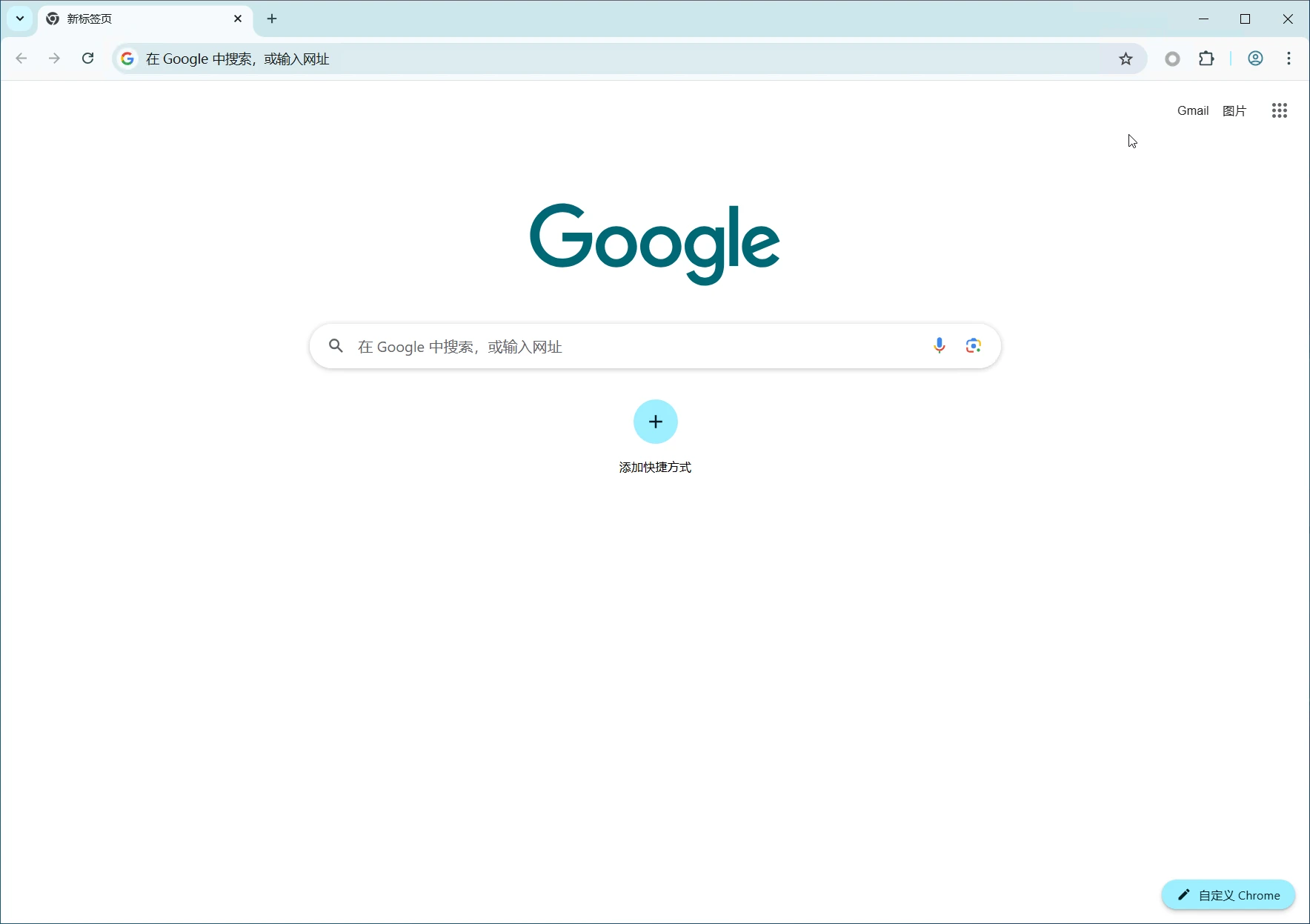Minimize the Chrome window

(x=1203, y=19)
